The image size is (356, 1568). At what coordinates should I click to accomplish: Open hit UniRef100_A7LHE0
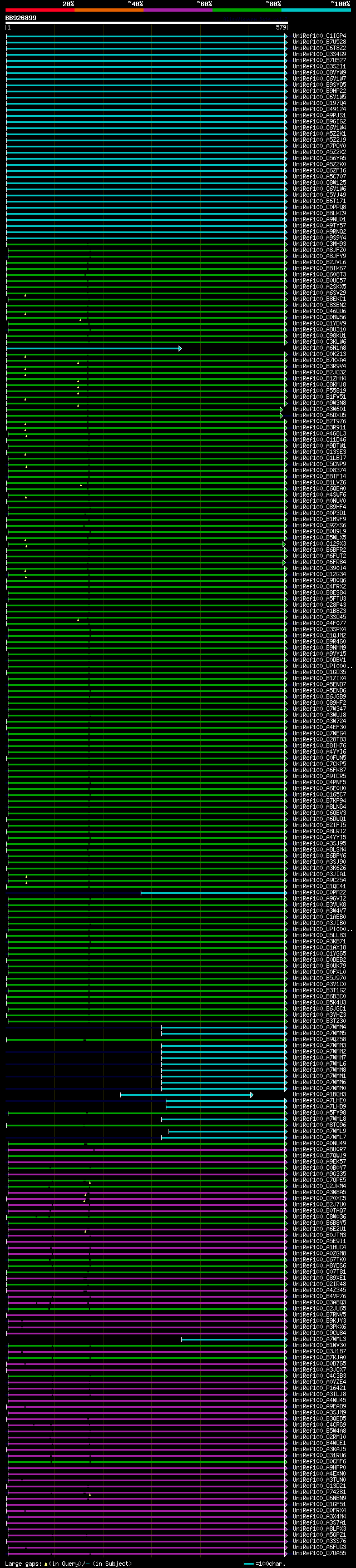pyautogui.click(x=319, y=1101)
